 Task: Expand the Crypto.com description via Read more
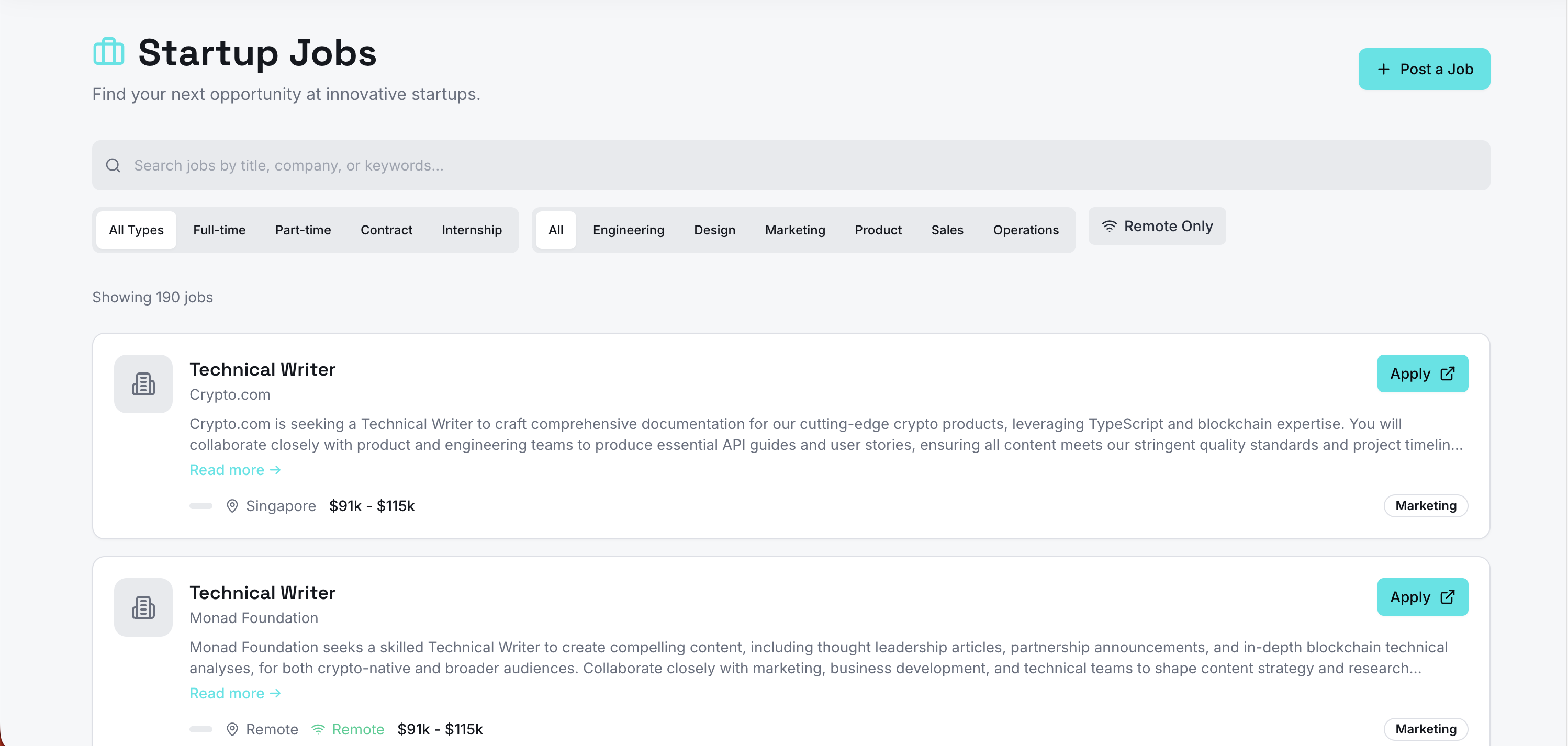pyautogui.click(x=235, y=470)
